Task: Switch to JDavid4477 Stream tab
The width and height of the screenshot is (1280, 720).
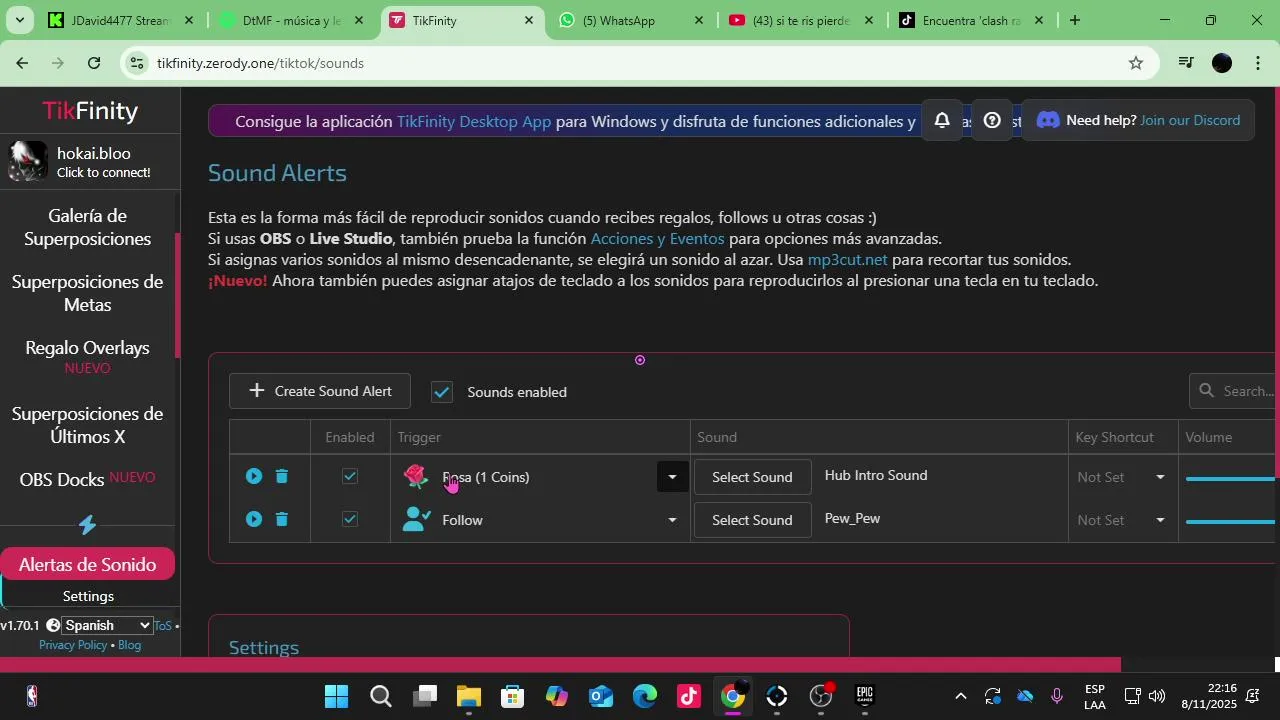Action: pyautogui.click(x=119, y=20)
